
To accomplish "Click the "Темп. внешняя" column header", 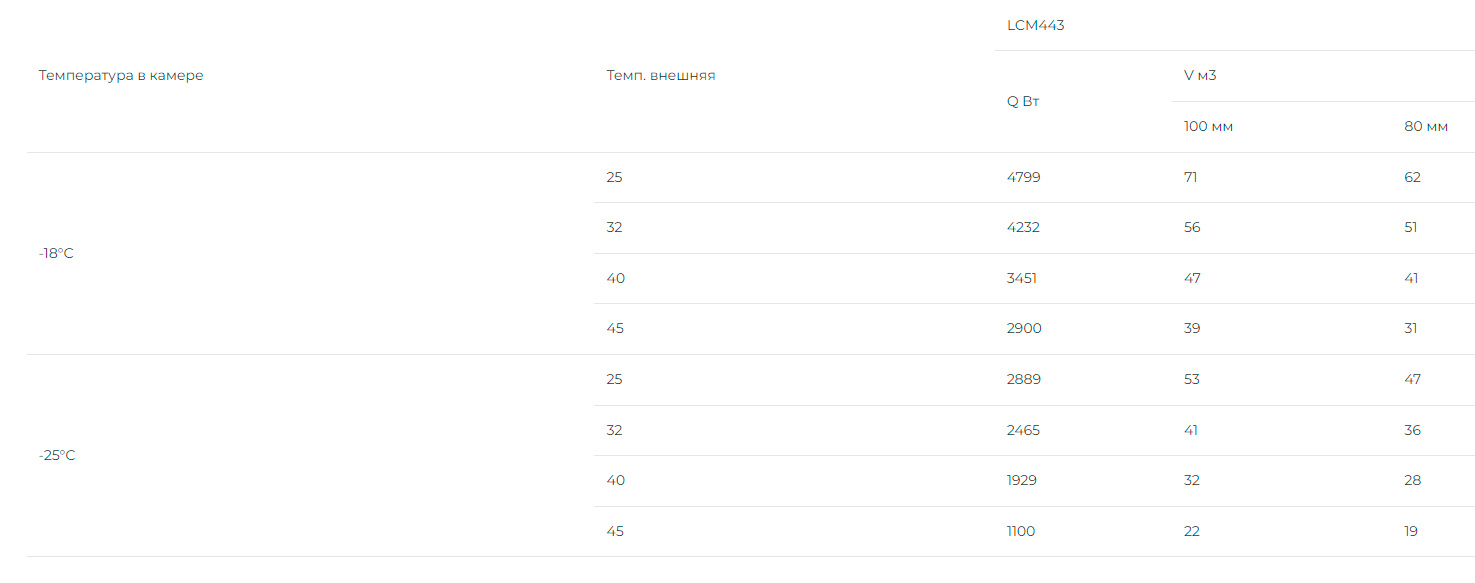I will click(x=660, y=76).
